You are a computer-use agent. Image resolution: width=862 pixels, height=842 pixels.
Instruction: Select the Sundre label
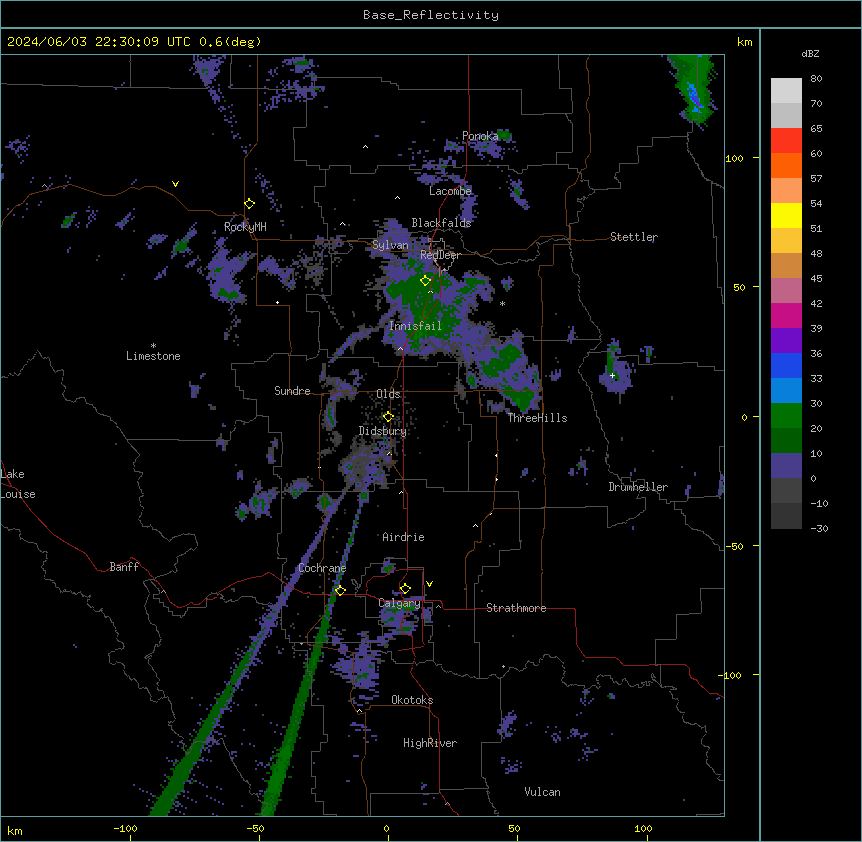[x=292, y=391]
